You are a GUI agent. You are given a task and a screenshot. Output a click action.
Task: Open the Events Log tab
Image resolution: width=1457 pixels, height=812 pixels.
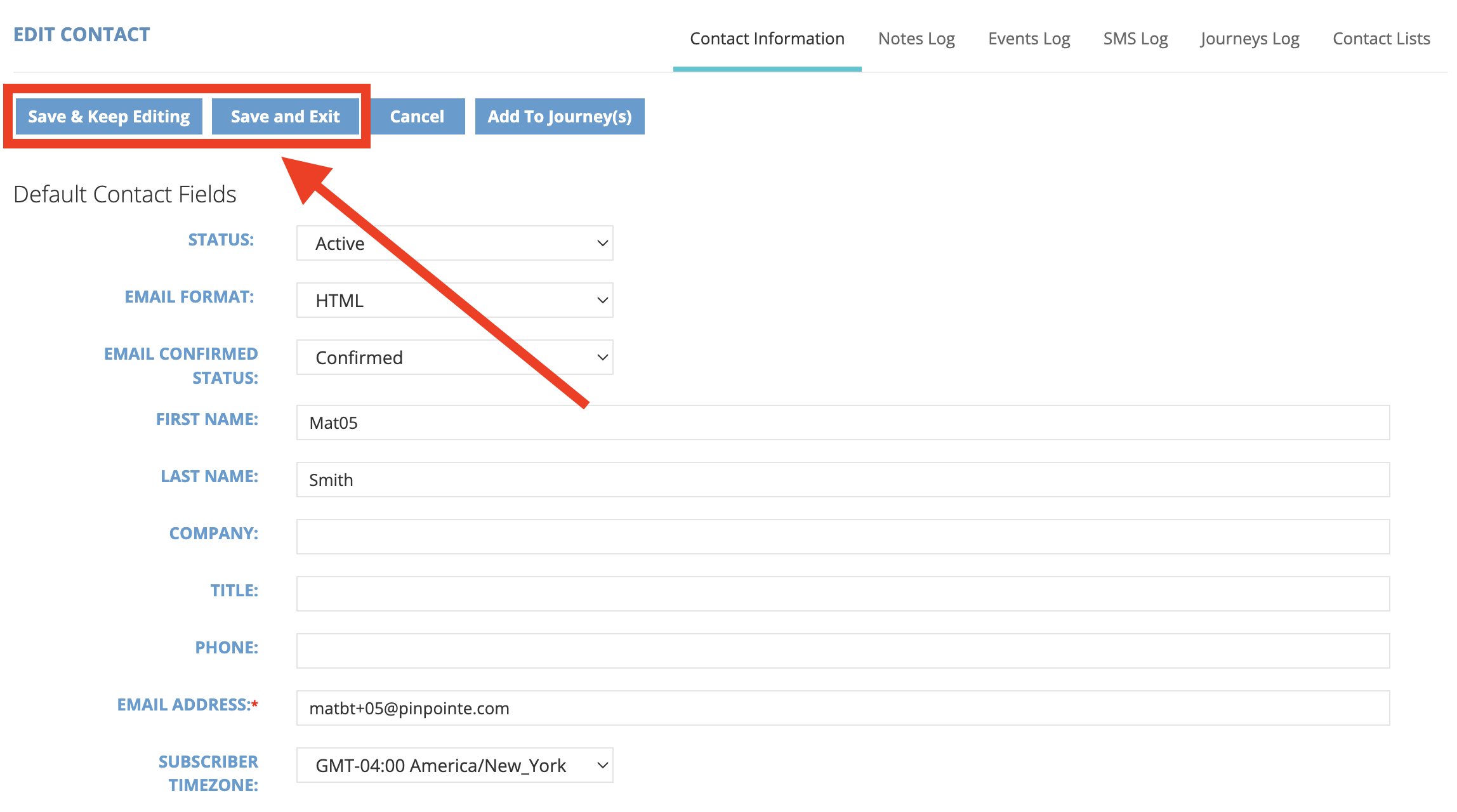[x=1029, y=39]
